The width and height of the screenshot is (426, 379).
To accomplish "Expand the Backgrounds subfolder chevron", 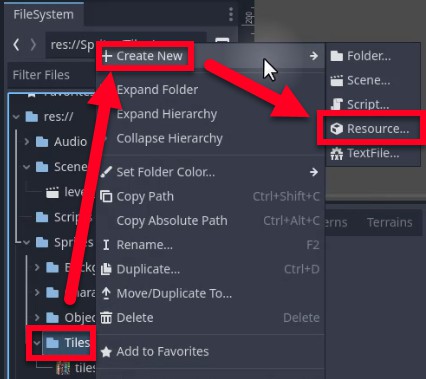I will point(37,267).
